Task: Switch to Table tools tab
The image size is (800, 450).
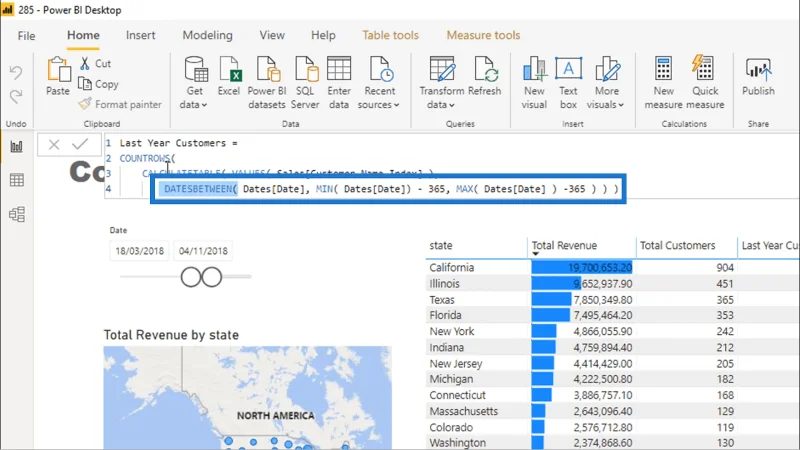Action: 390,35
